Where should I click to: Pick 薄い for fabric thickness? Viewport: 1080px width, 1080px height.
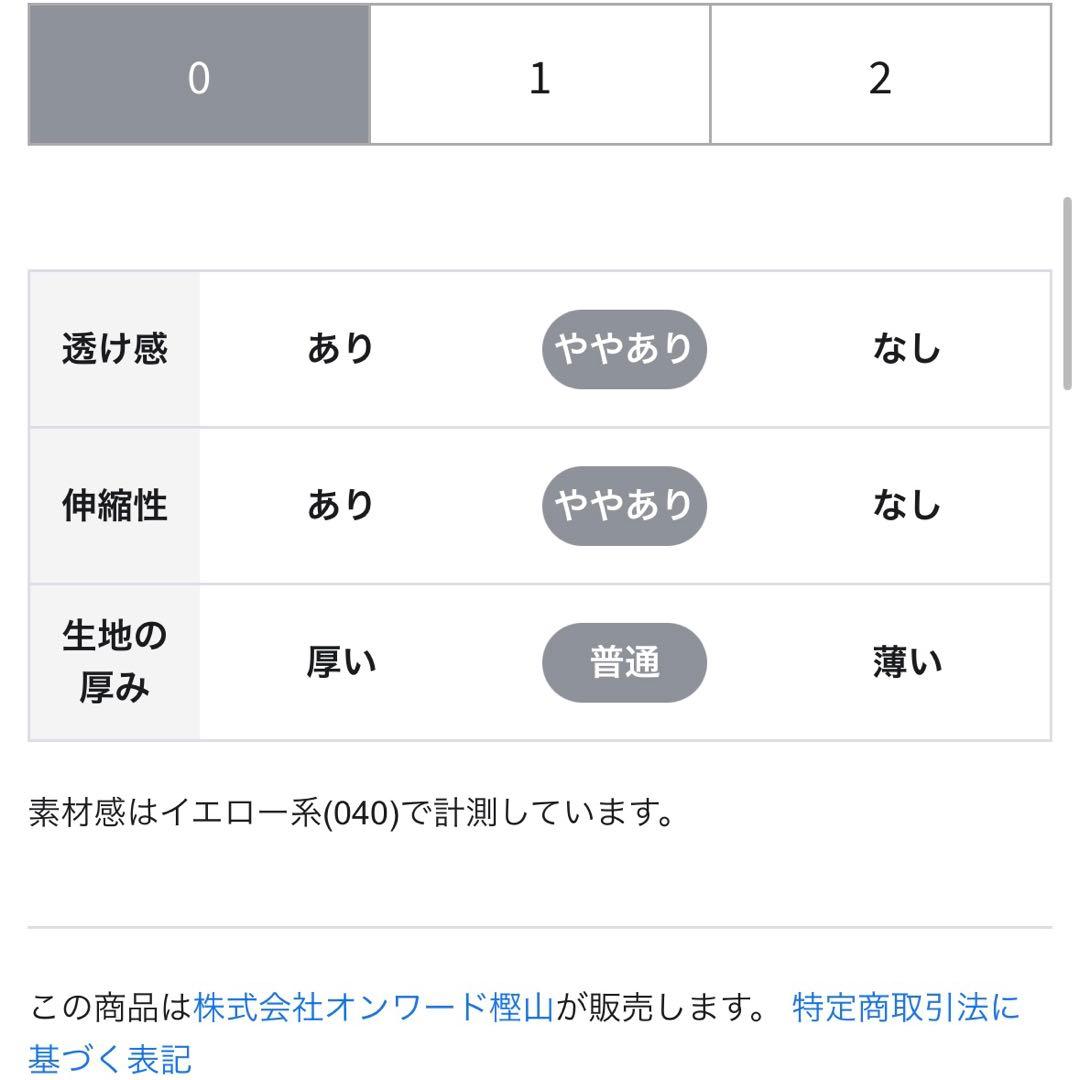pyautogui.click(x=904, y=662)
